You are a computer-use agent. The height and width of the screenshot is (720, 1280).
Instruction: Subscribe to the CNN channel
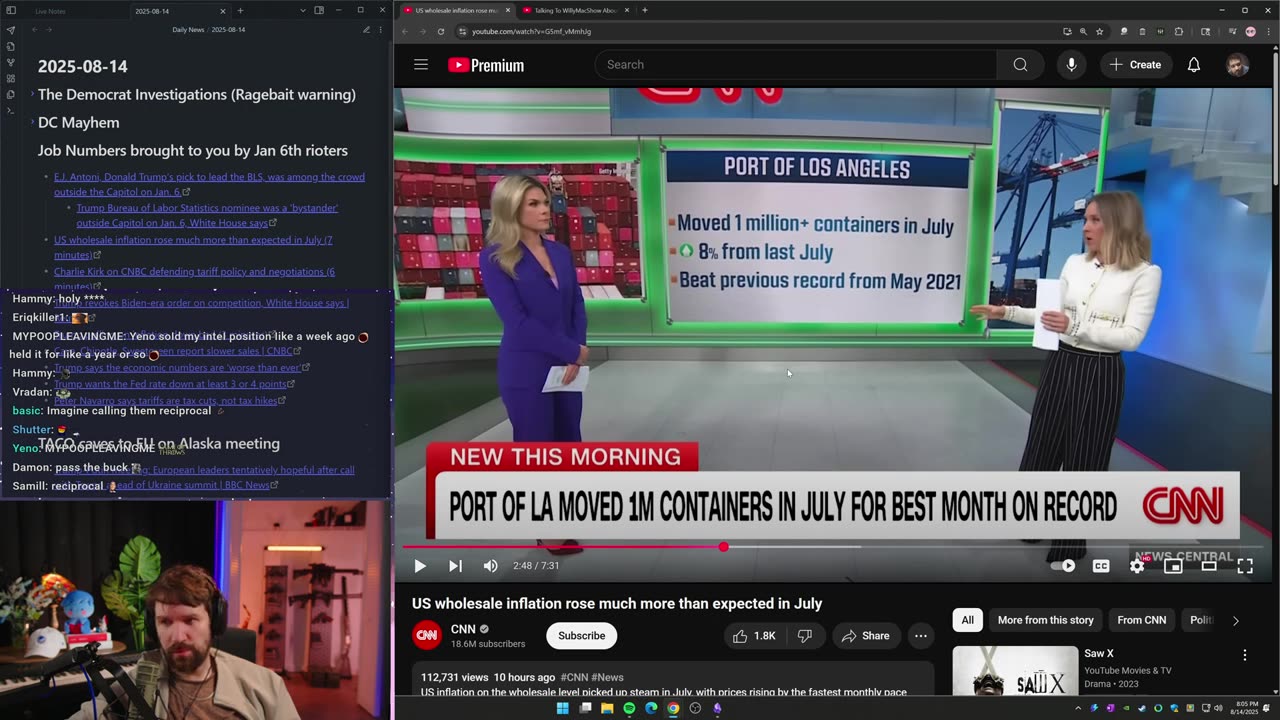tap(581, 636)
